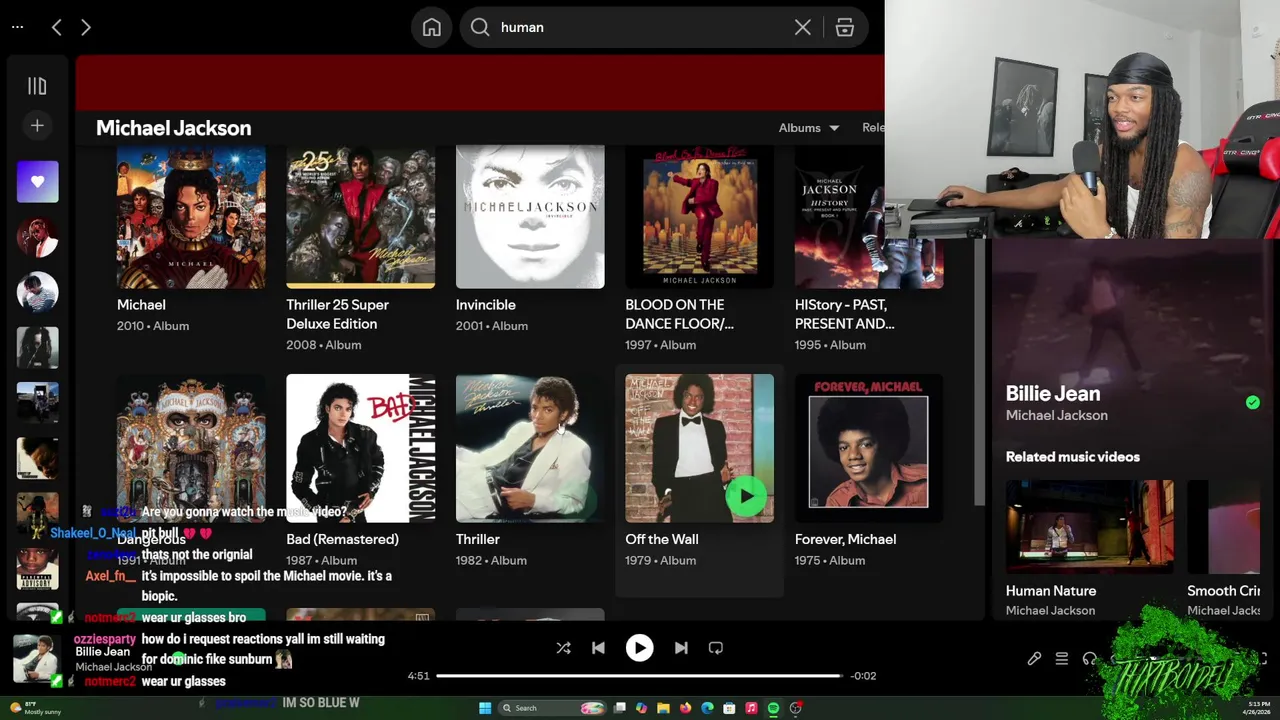The height and width of the screenshot is (720, 1280).
Task: Click the Windows taskbar Search box
Action: (x=553, y=708)
